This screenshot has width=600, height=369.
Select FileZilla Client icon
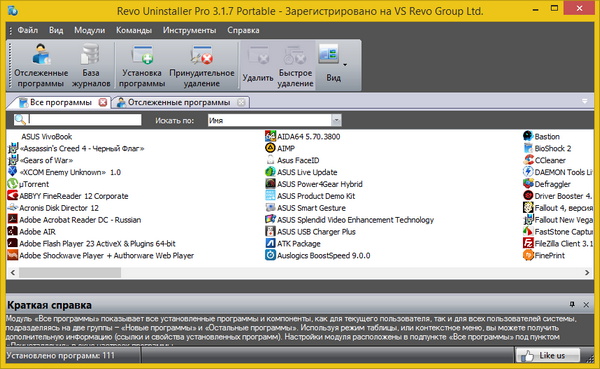tap(528, 243)
